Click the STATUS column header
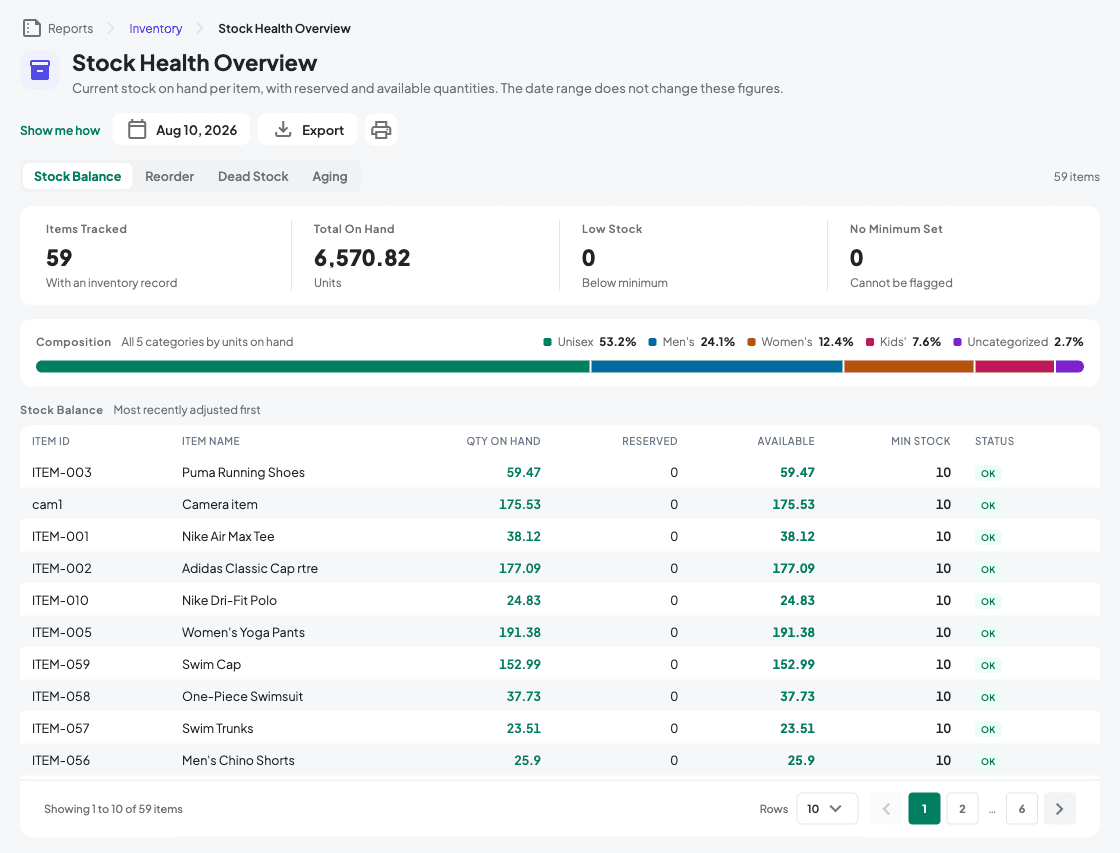Screen dimensions: 1120x853 pyautogui.click(x=994, y=442)
